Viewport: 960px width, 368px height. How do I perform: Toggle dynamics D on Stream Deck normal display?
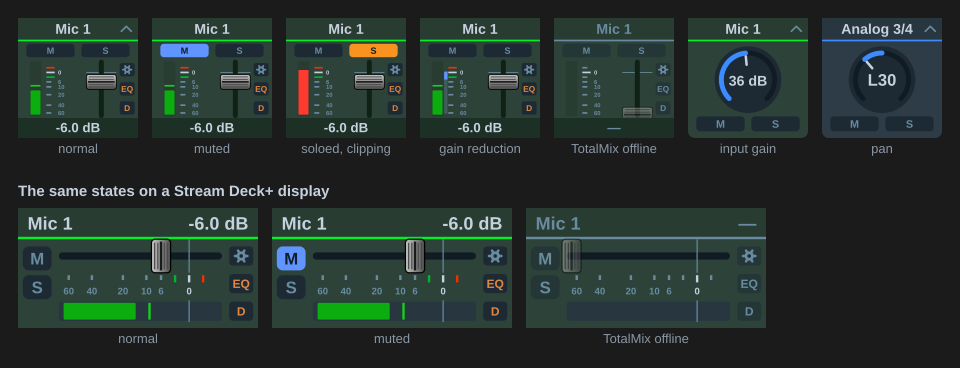coord(241,311)
